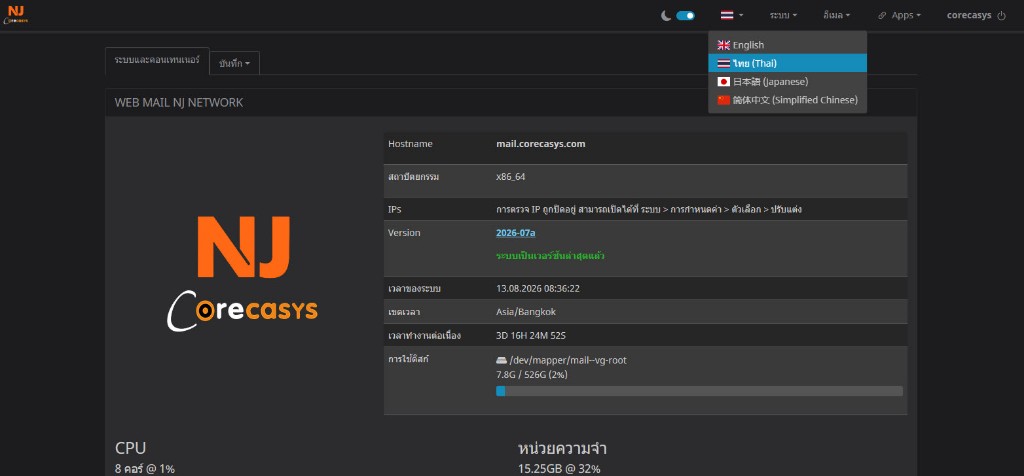
Task: Click the uptime value 3D 16H 24M 52S
Action: coord(531,336)
